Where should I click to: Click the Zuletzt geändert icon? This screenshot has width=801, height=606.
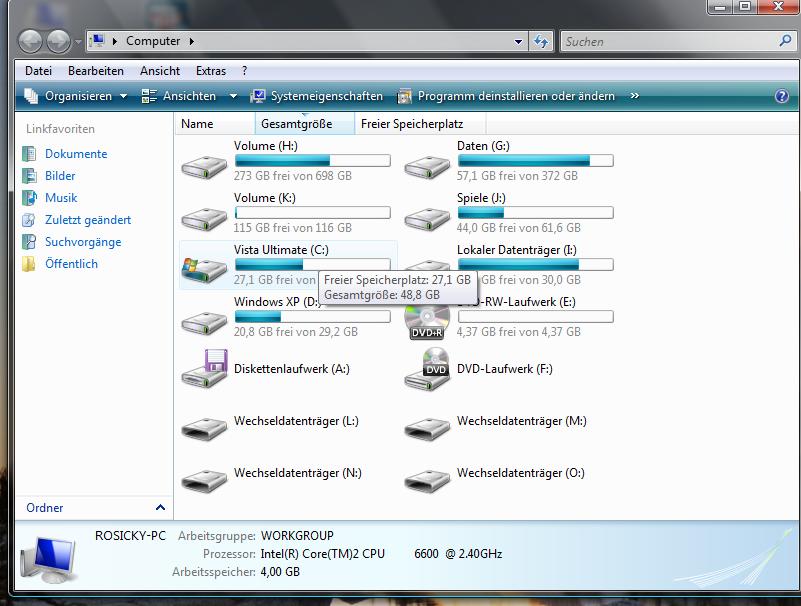pos(29,220)
